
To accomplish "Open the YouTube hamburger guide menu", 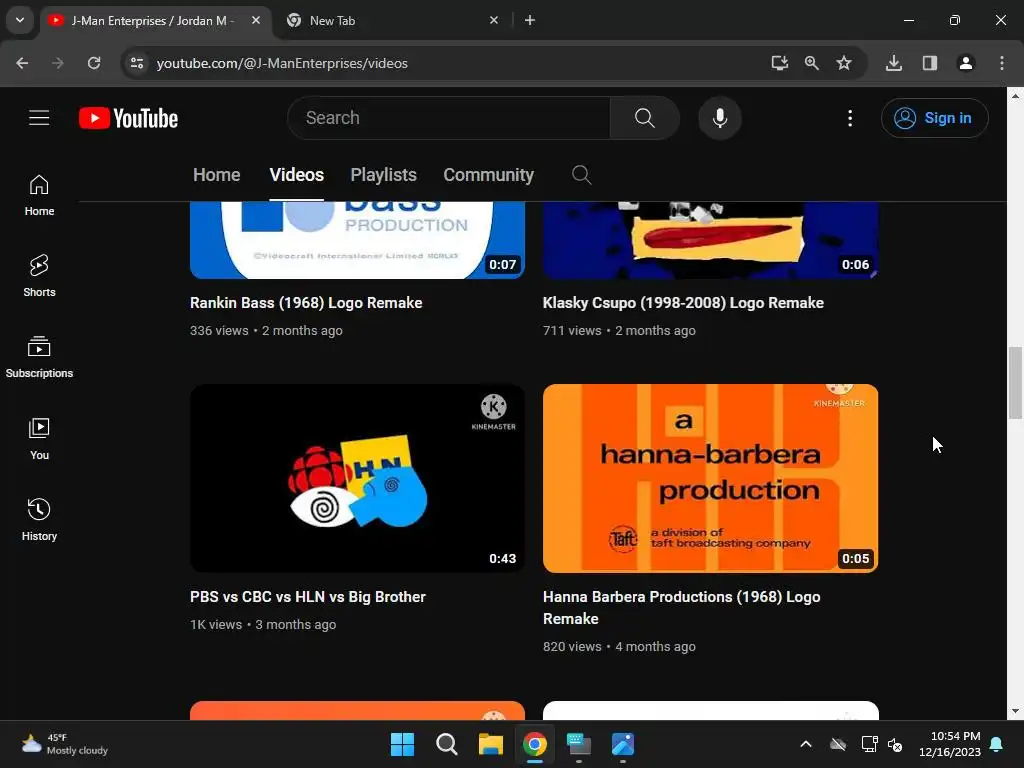I will pyautogui.click(x=39, y=118).
